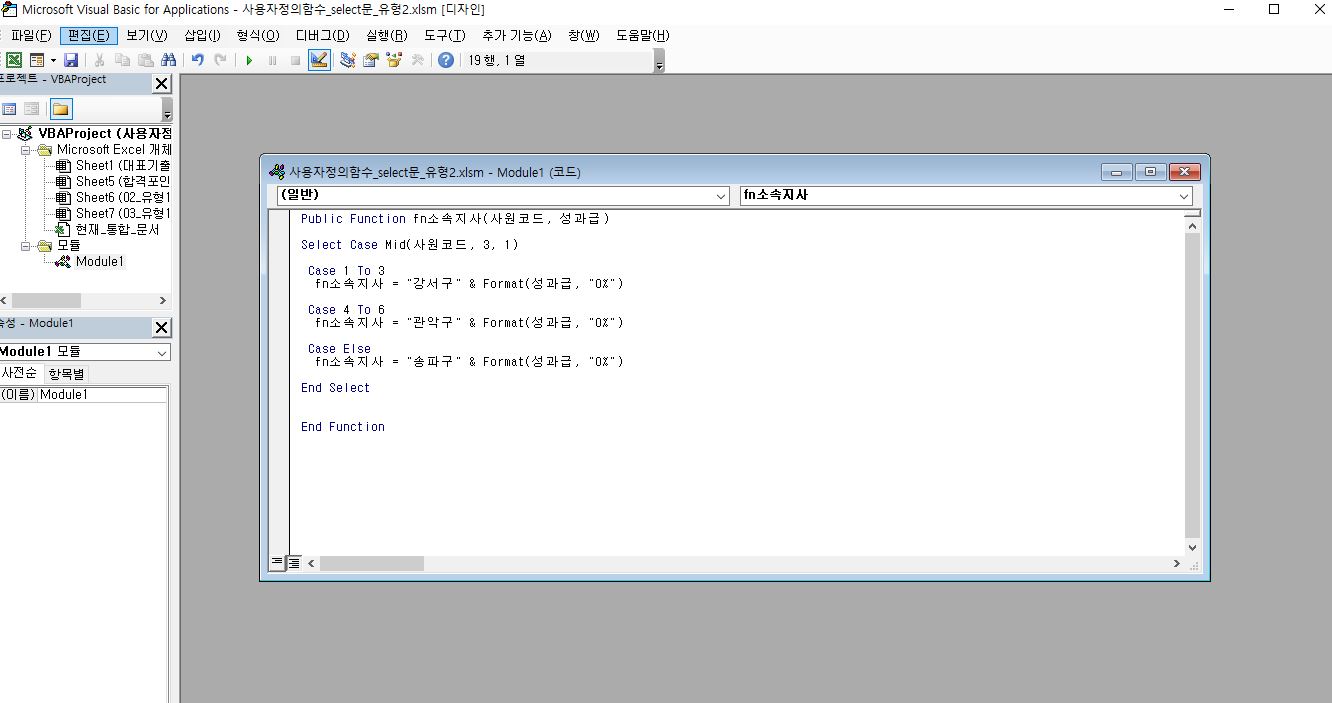The height and width of the screenshot is (703, 1332).
Task: Collapse the 모듈 folder in project tree
Action: click(x=27, y=245)
